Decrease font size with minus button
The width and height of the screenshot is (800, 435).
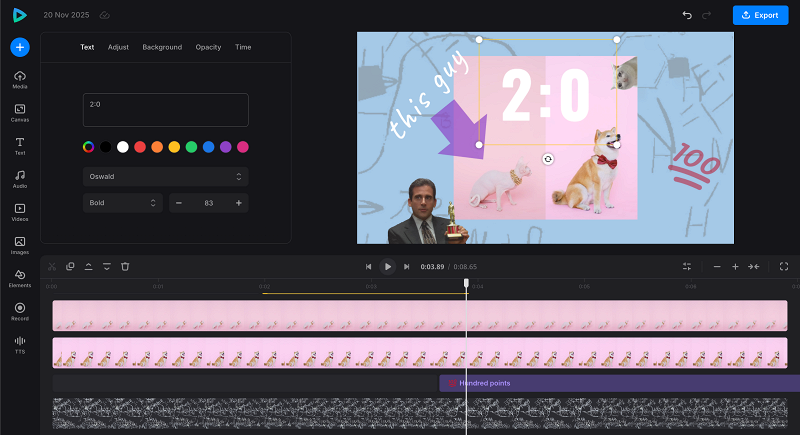179,203
